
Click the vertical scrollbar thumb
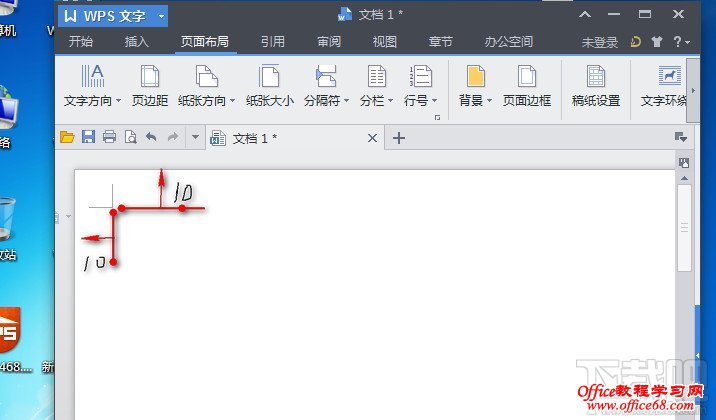pos(684,227)
